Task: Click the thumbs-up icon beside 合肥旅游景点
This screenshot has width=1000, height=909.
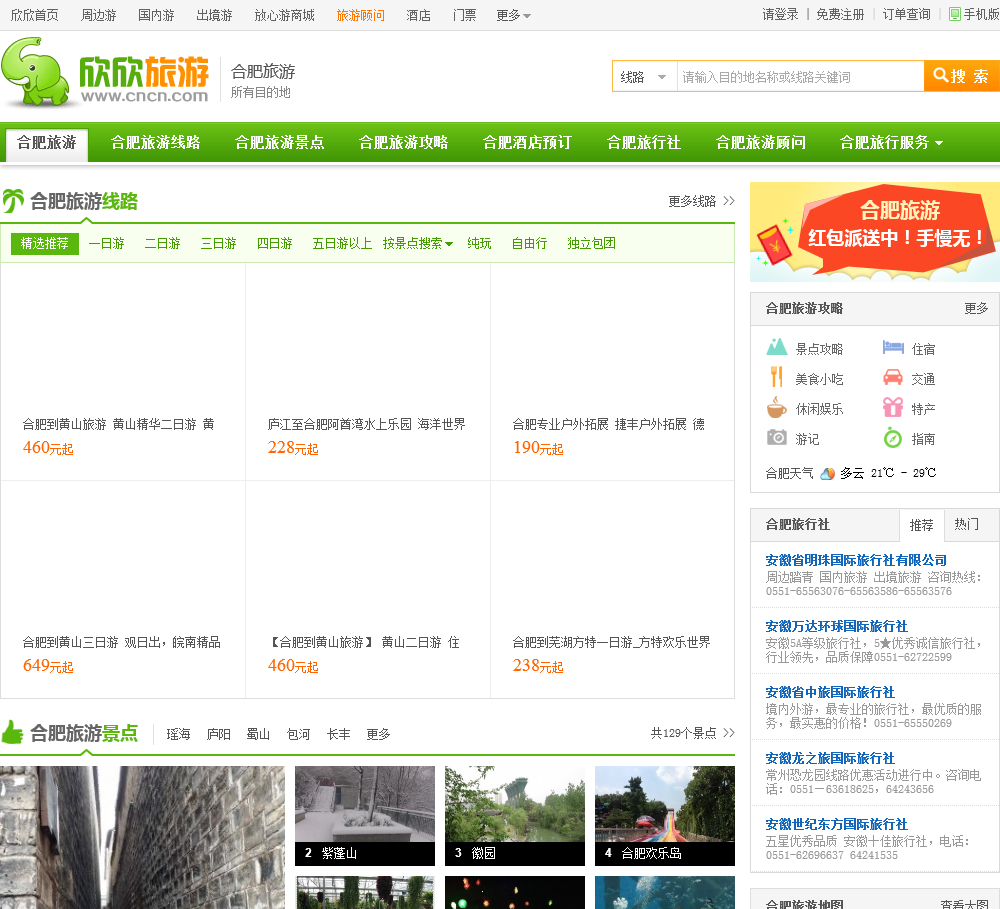Action: pyautogui.click(x=13, y=732)
